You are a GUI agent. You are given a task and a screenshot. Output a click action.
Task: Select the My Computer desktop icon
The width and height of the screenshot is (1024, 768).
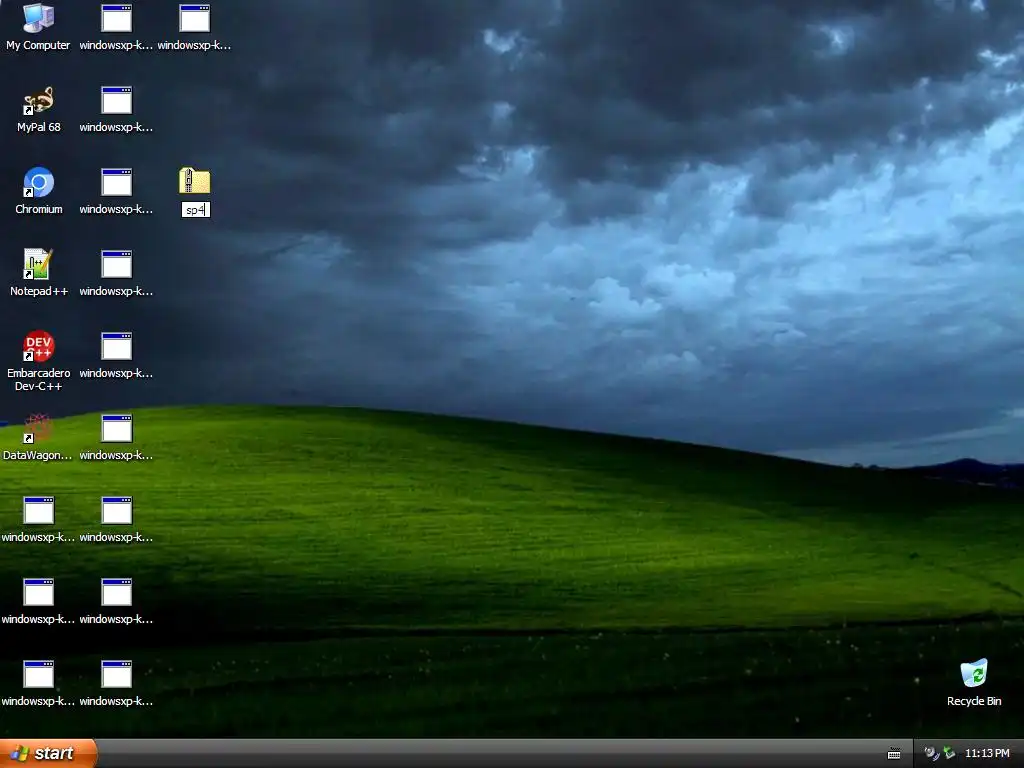(x=38, y=27)
